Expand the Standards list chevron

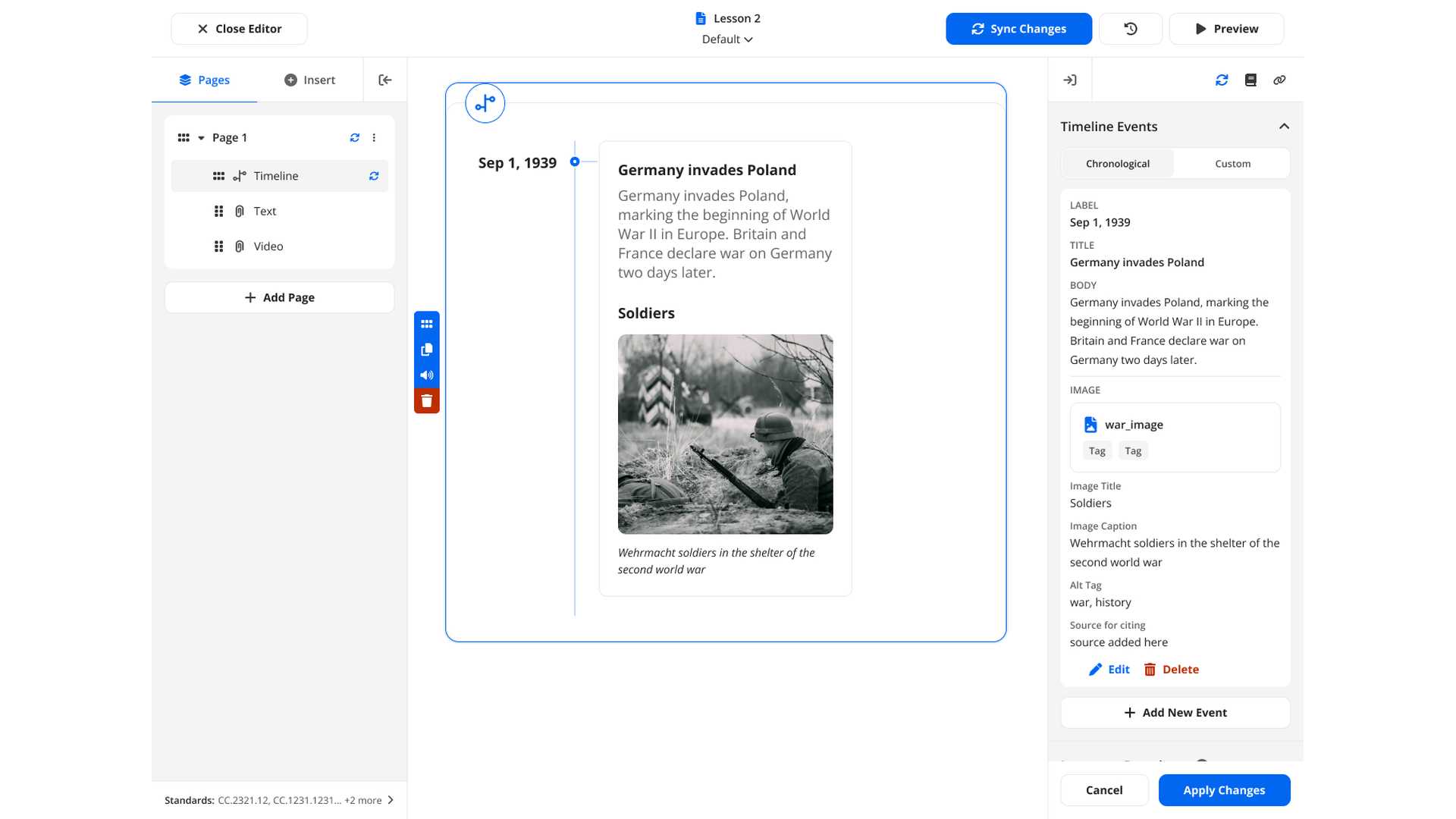pos(391,800)
